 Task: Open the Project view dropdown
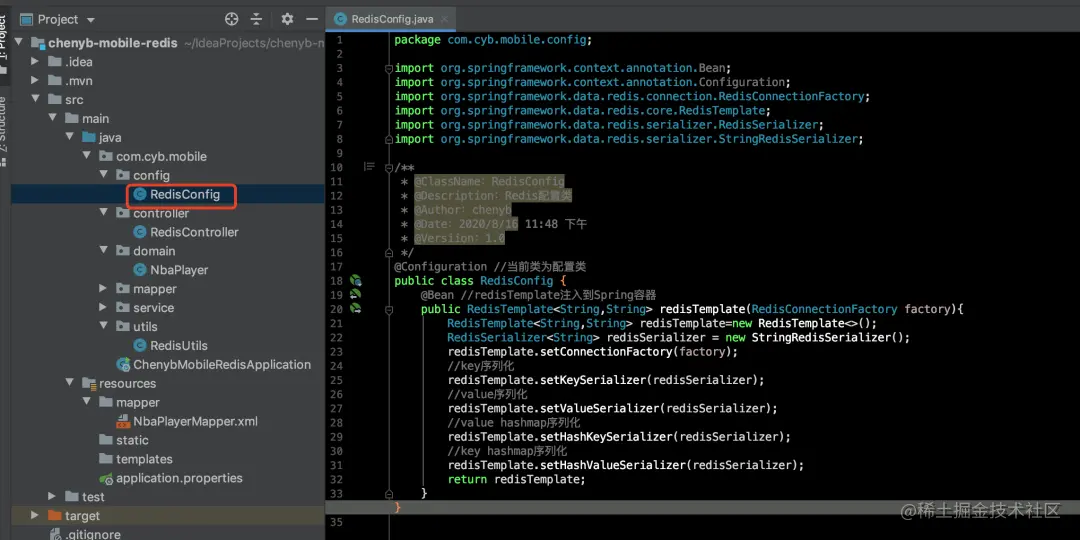pyautogui.click(x=91, y=20)
